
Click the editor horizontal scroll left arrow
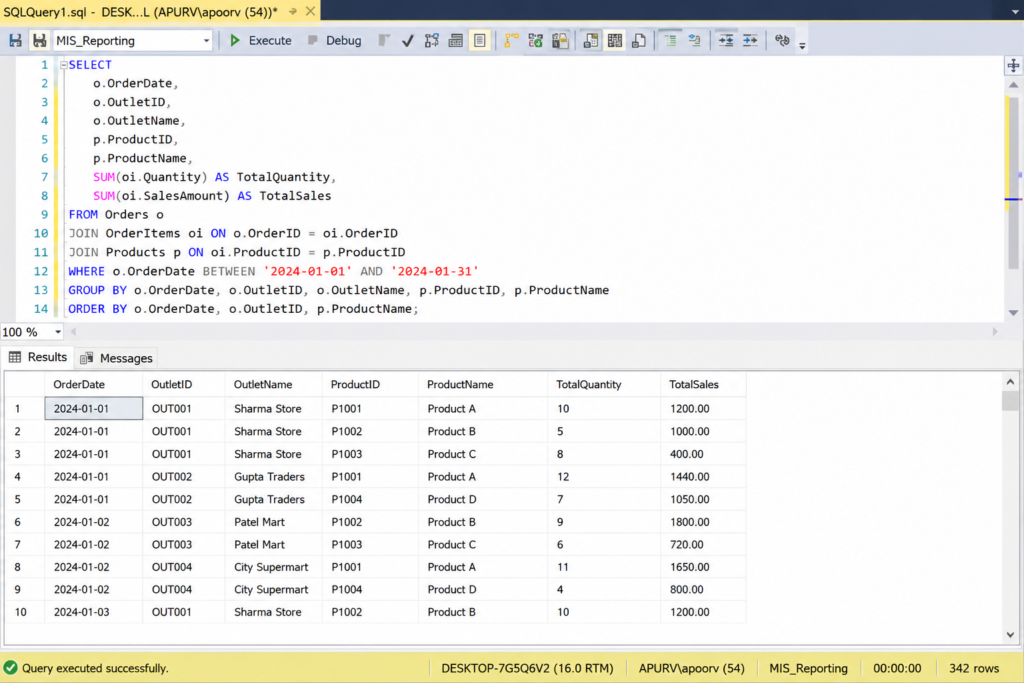(74, 332)
